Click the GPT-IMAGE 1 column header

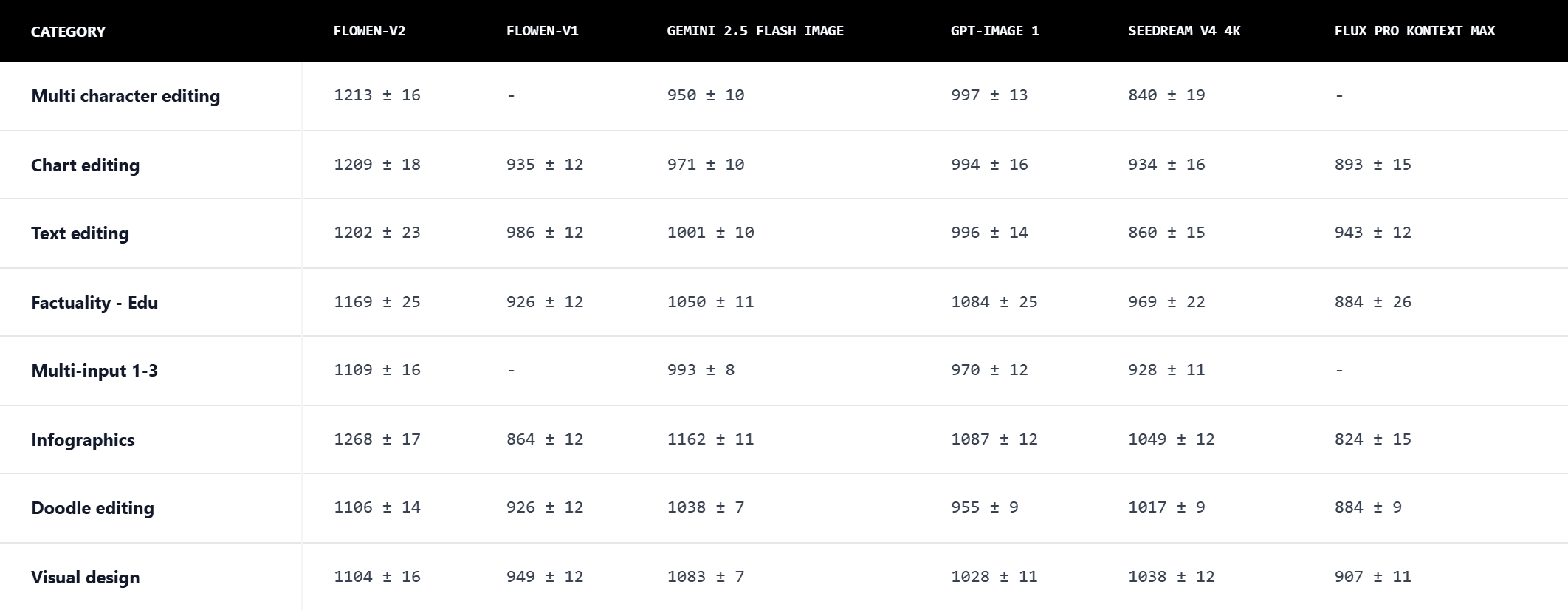pos(994,31)
